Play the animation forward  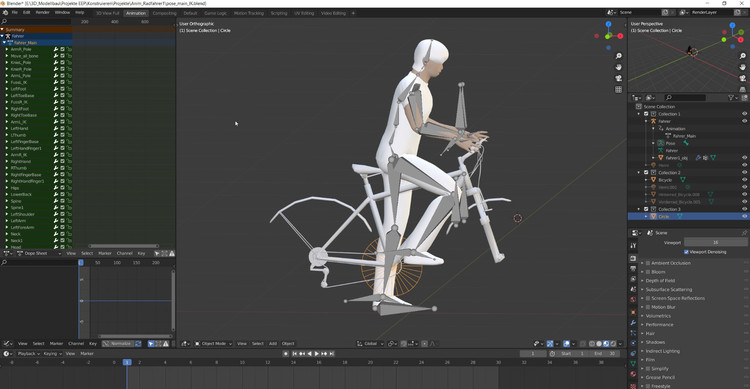[316, 354]
